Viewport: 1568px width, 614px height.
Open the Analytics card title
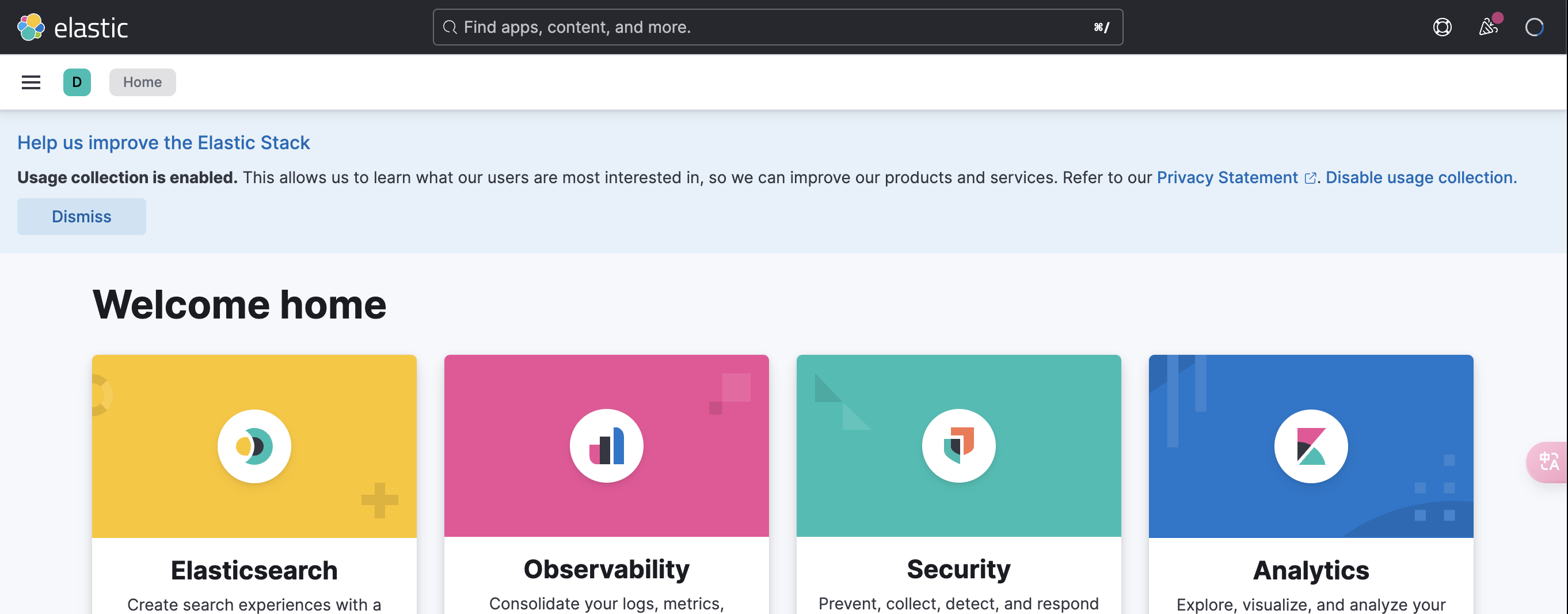click(x=1311, y=570)
